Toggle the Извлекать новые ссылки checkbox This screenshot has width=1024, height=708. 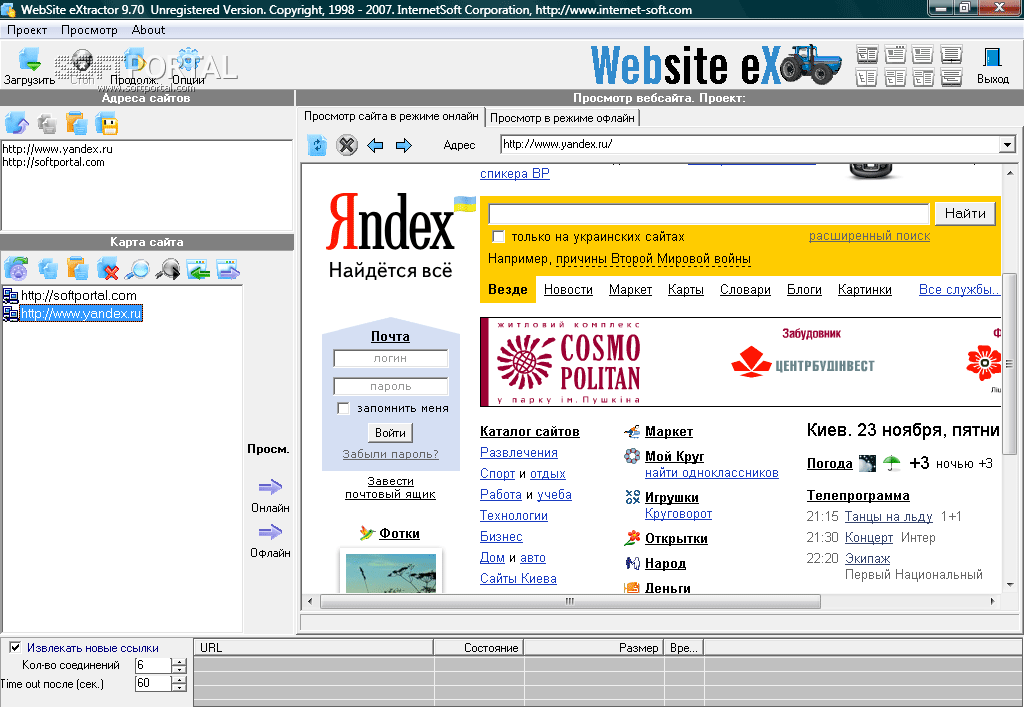click(x=15, y=648)
